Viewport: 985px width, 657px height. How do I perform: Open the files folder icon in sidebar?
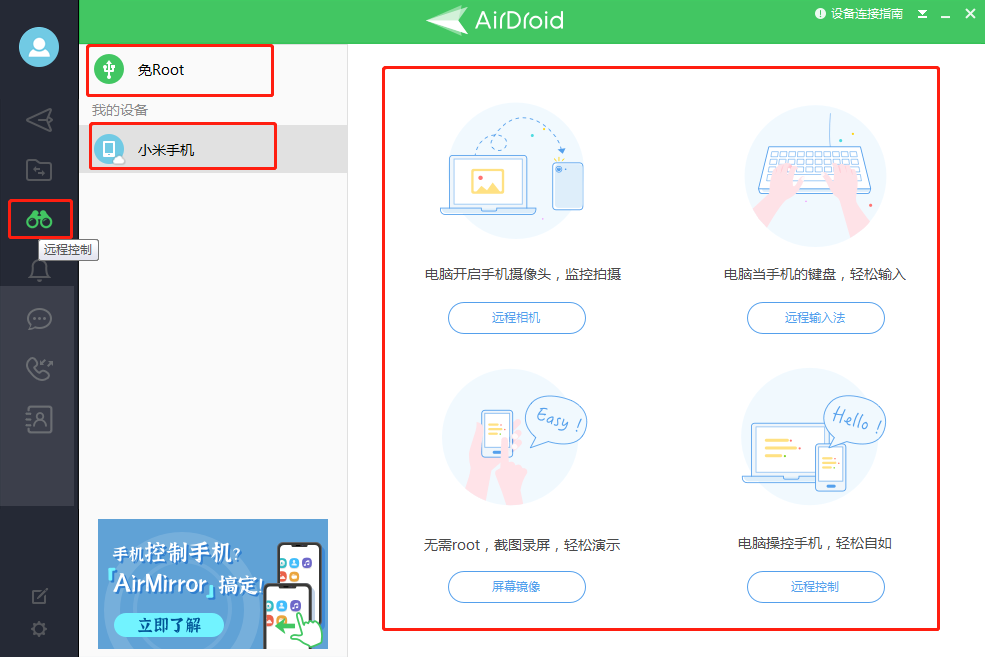click(39, 170)
